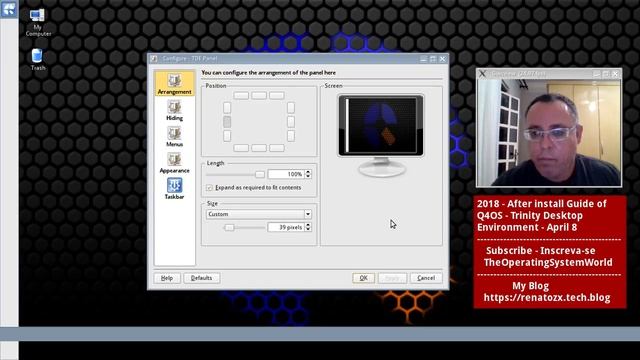
Task: Select left-side upper panel position button
Action: [227, 108]
